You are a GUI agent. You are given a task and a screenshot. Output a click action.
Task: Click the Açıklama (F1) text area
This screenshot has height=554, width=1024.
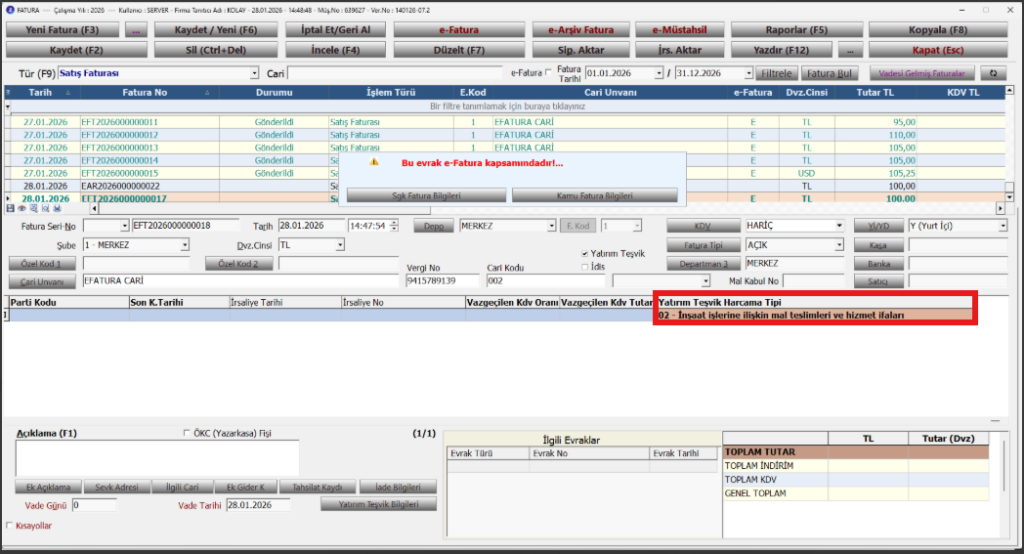[157, 458]
